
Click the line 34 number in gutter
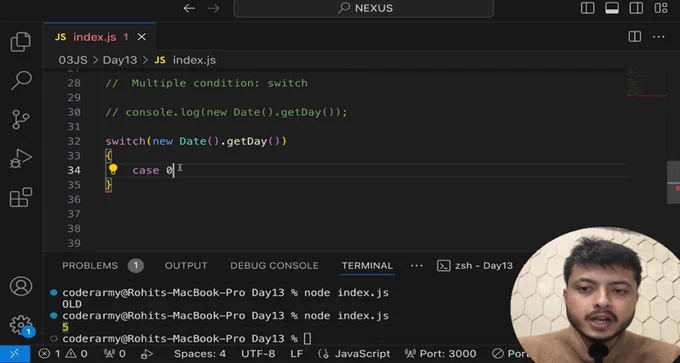(74, 170)
